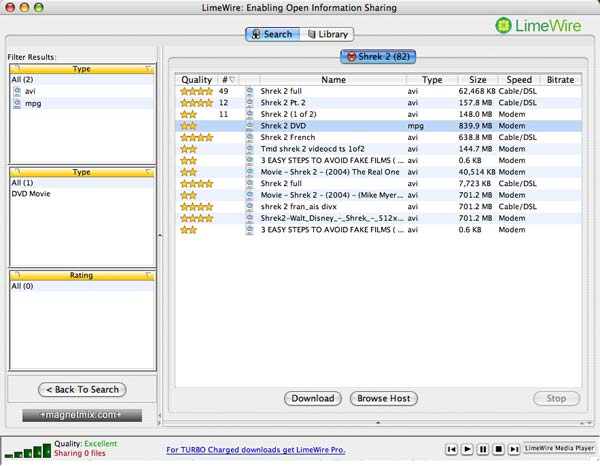Click file icon for Shrek 2 (1 of 2)
Viewport: 600px width, 466px height.
tap(249, 114)
